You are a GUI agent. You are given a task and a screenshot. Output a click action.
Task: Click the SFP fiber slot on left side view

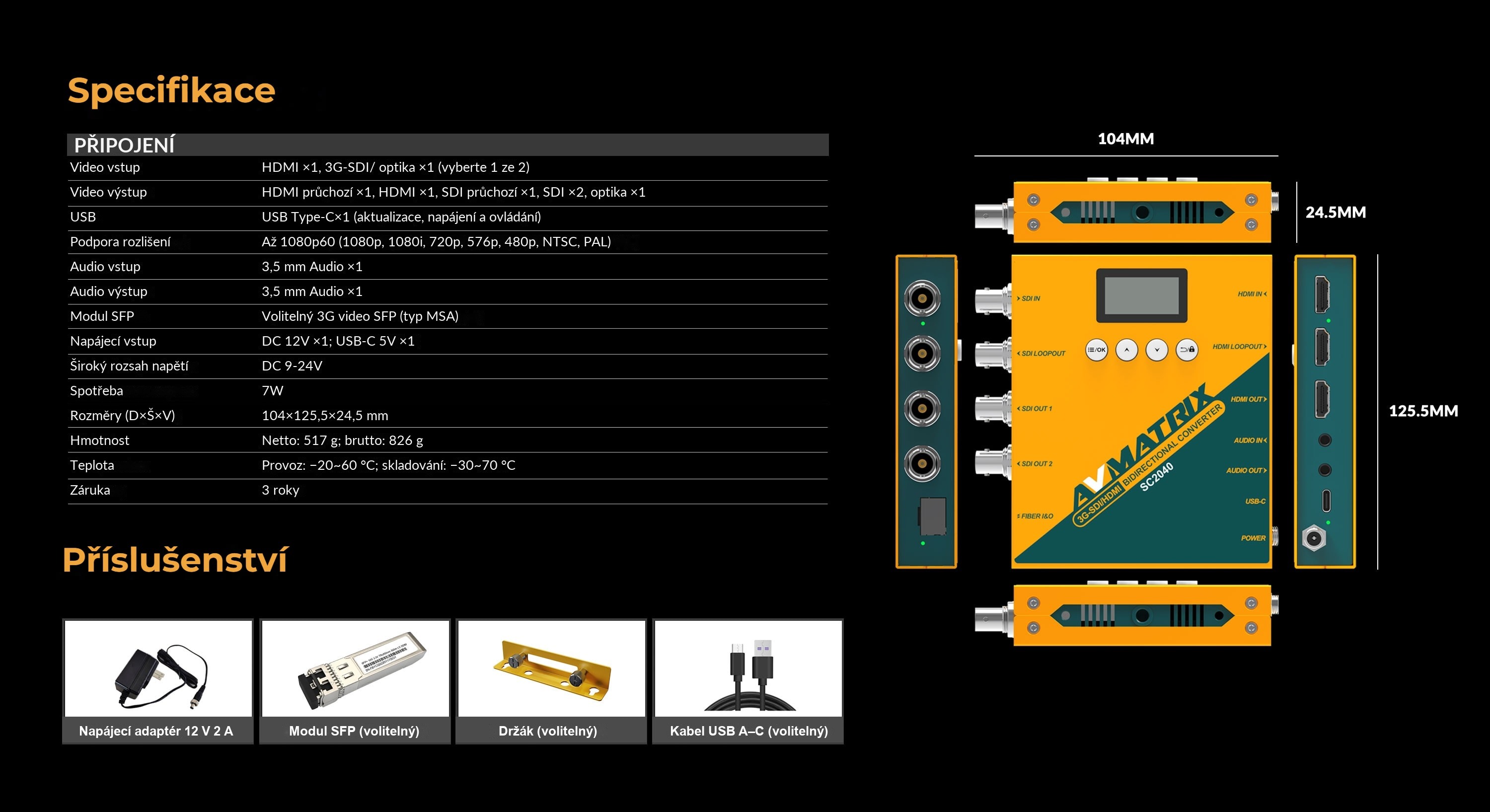point(932,517)
